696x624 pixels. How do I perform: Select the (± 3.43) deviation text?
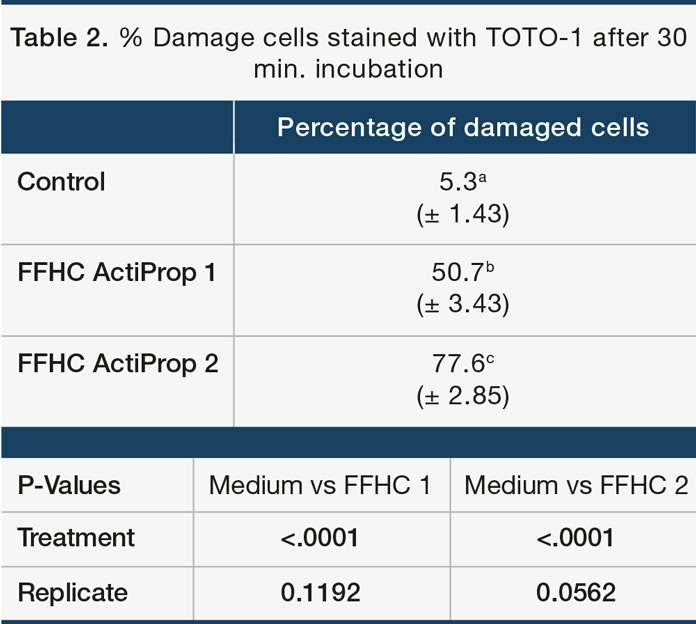463,305
